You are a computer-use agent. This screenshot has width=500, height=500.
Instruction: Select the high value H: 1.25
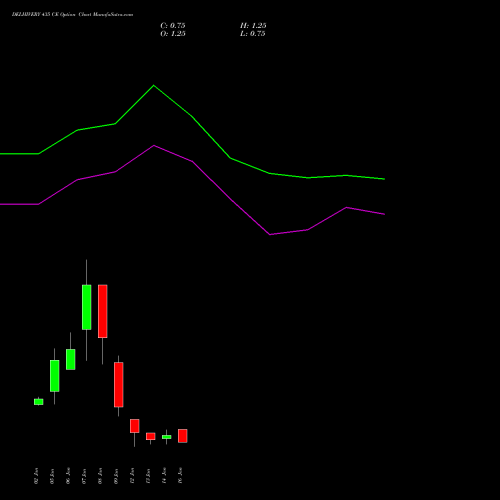[253, 26]
